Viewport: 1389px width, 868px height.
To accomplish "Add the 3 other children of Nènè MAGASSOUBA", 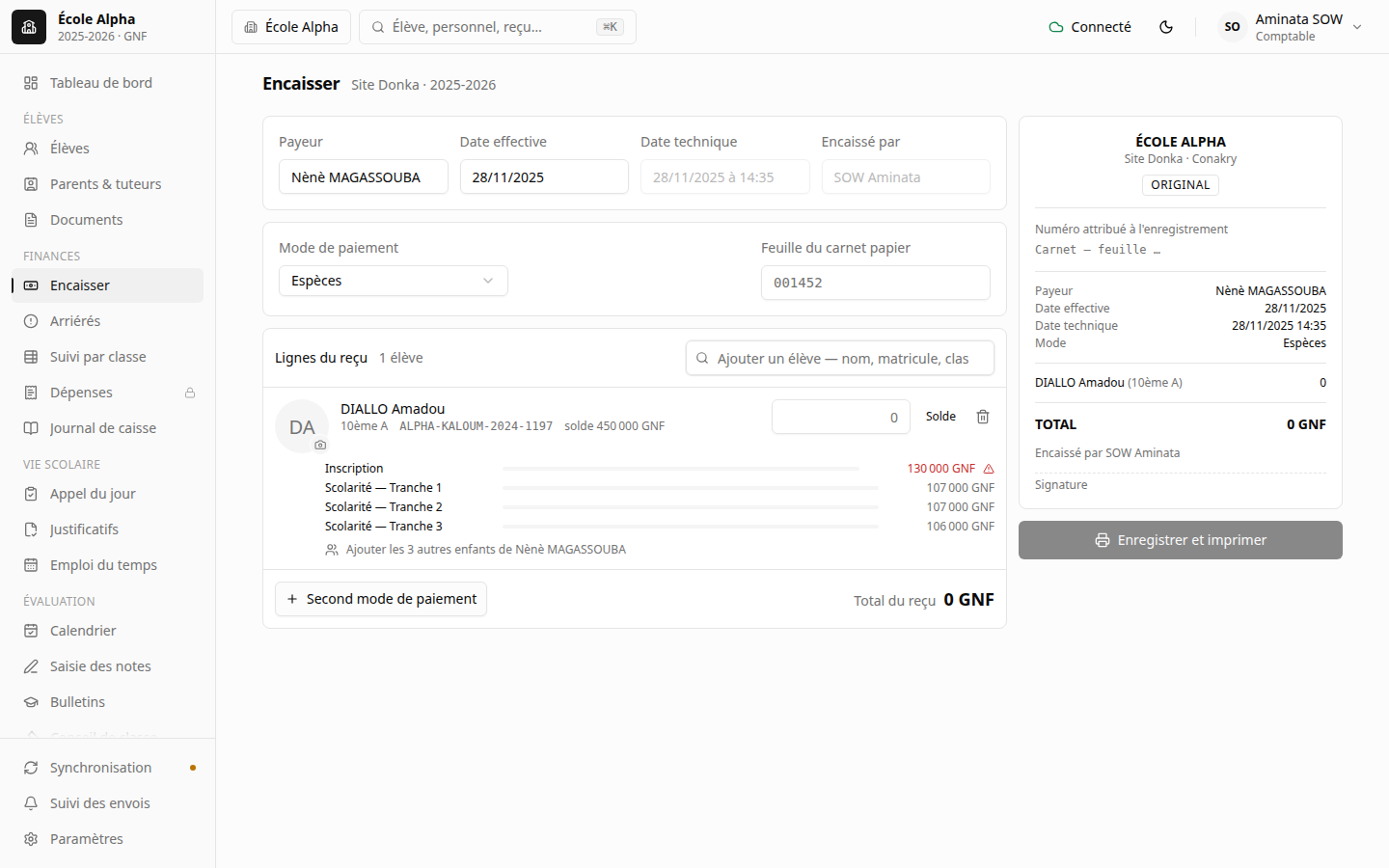I will [x=476, y=550].
